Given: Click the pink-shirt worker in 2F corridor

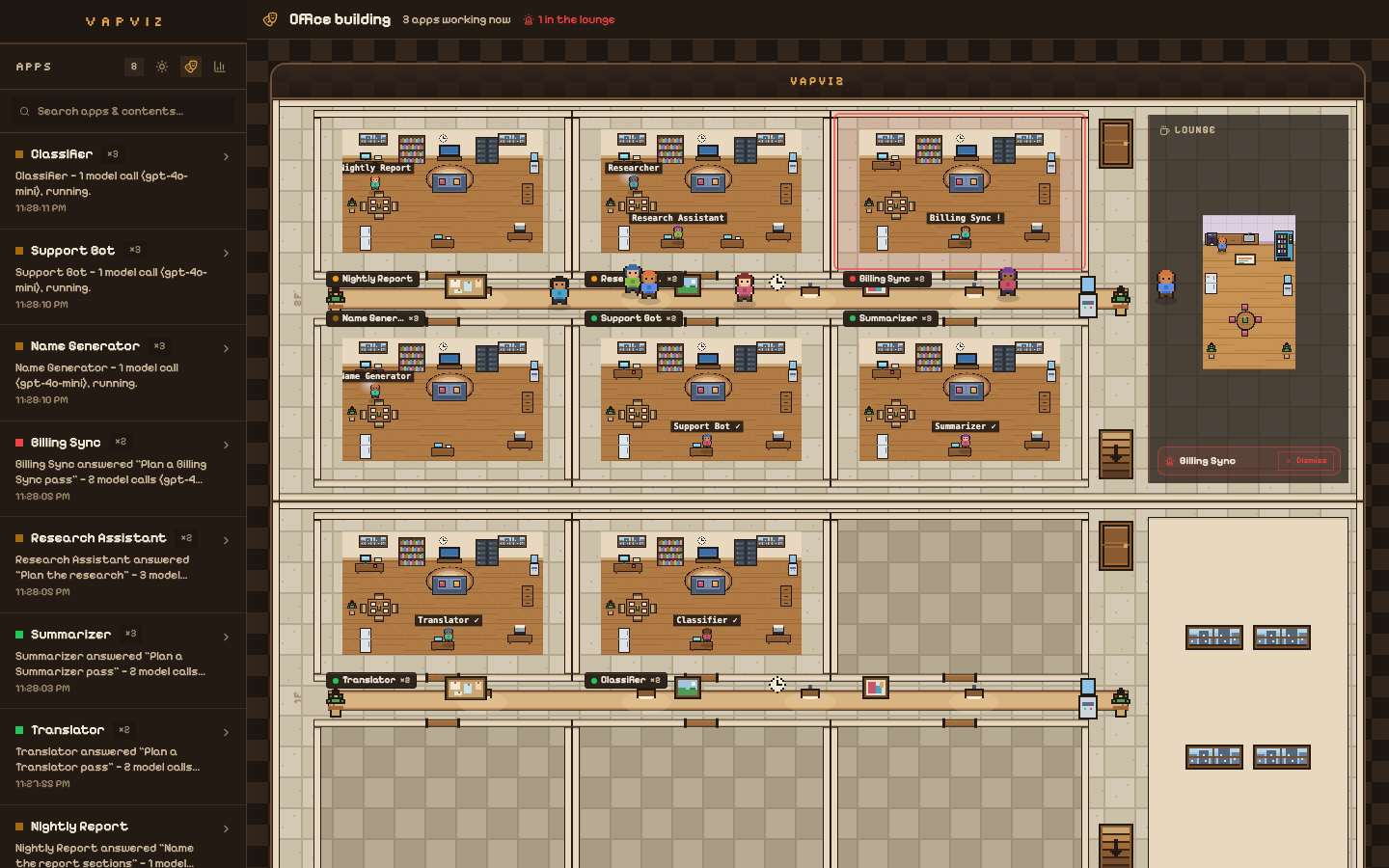Looking at the screenshot, I should (744, 287).
